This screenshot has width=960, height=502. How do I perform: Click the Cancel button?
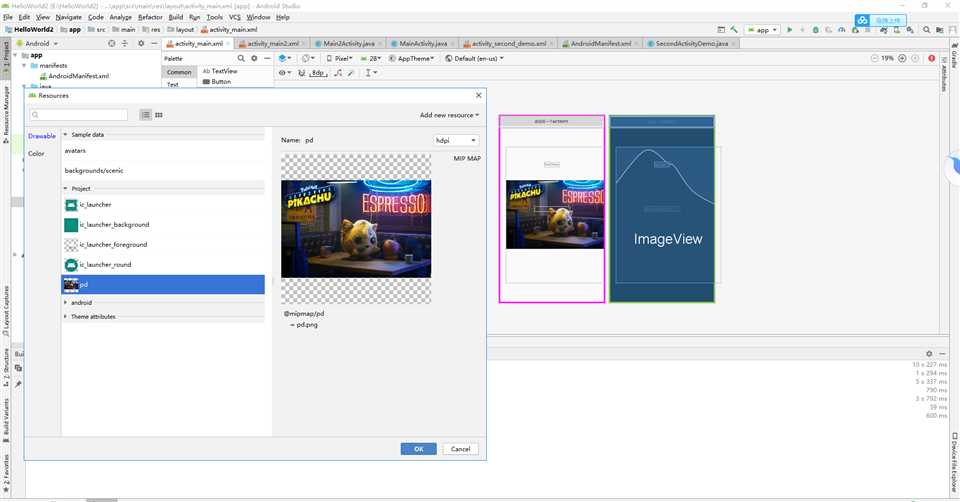point(460,449)
